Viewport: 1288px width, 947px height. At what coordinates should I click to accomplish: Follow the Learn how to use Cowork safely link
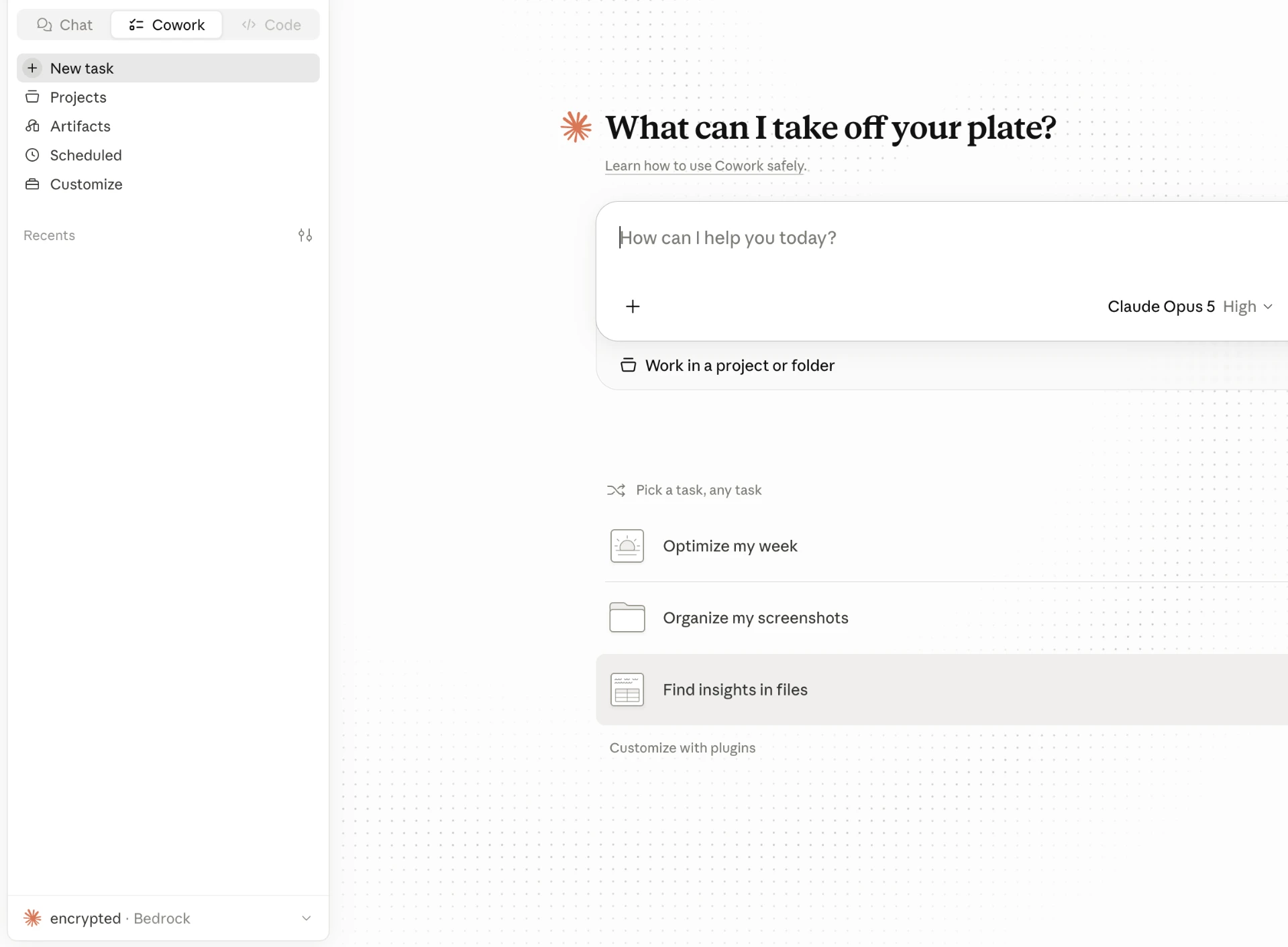[x=704, y=166]
